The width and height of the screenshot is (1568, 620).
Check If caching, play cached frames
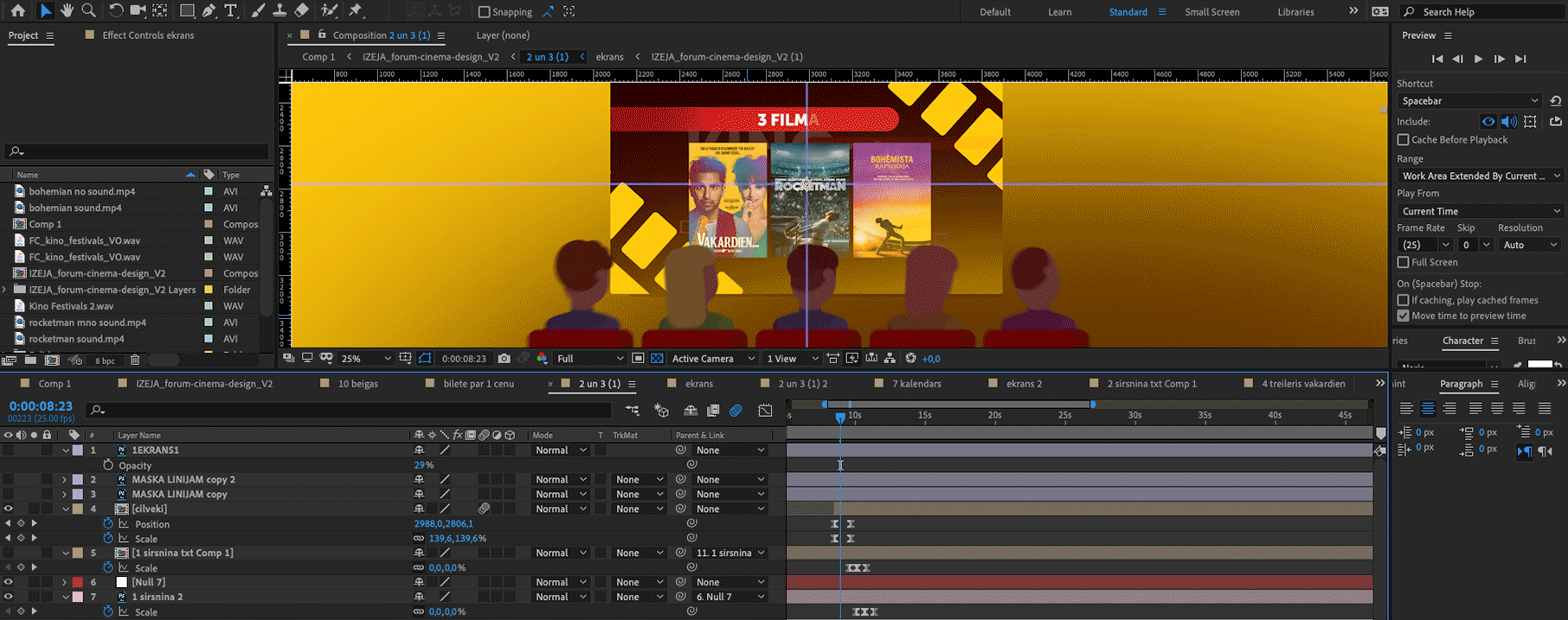click(1403, 300)
